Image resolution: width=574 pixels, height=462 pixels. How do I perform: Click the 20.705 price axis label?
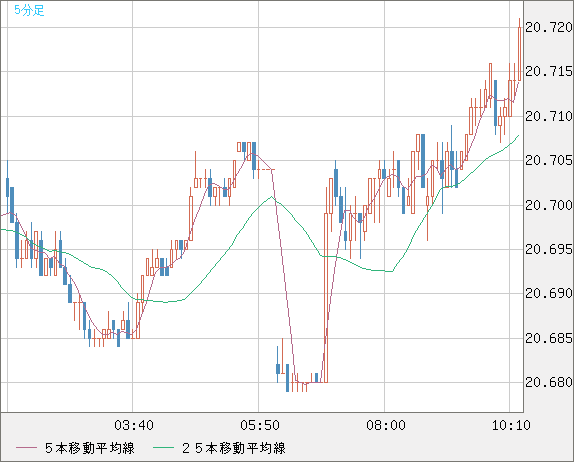click(549, 160)
